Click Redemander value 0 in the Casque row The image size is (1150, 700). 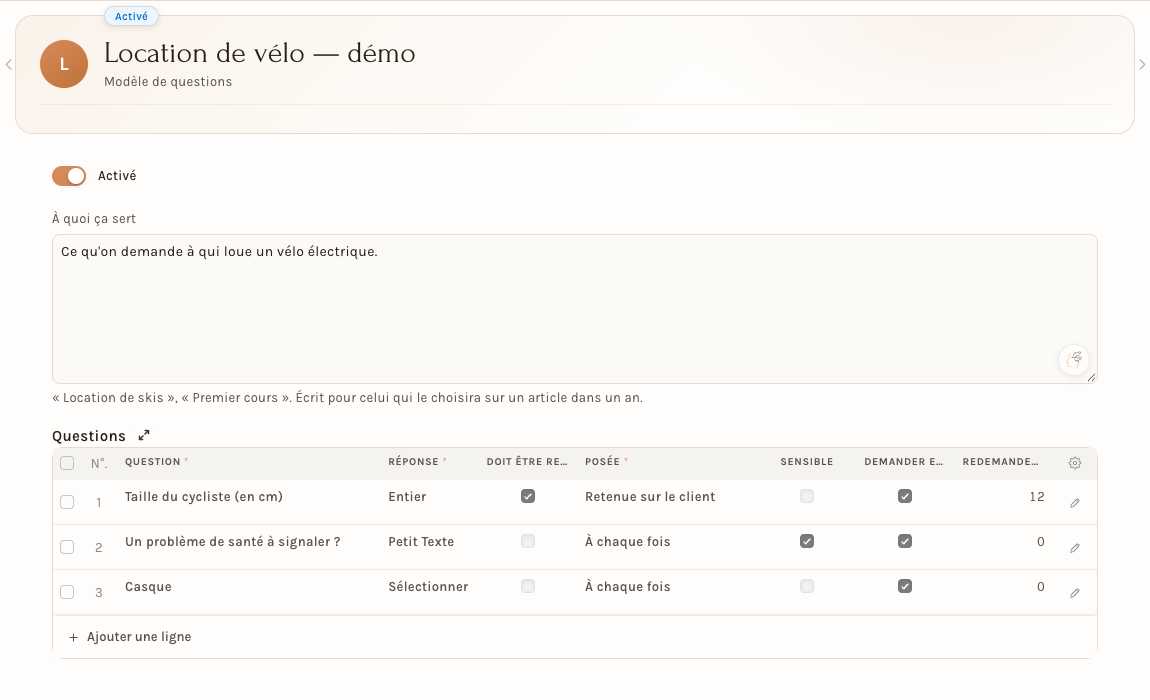tap(1041, 587)
